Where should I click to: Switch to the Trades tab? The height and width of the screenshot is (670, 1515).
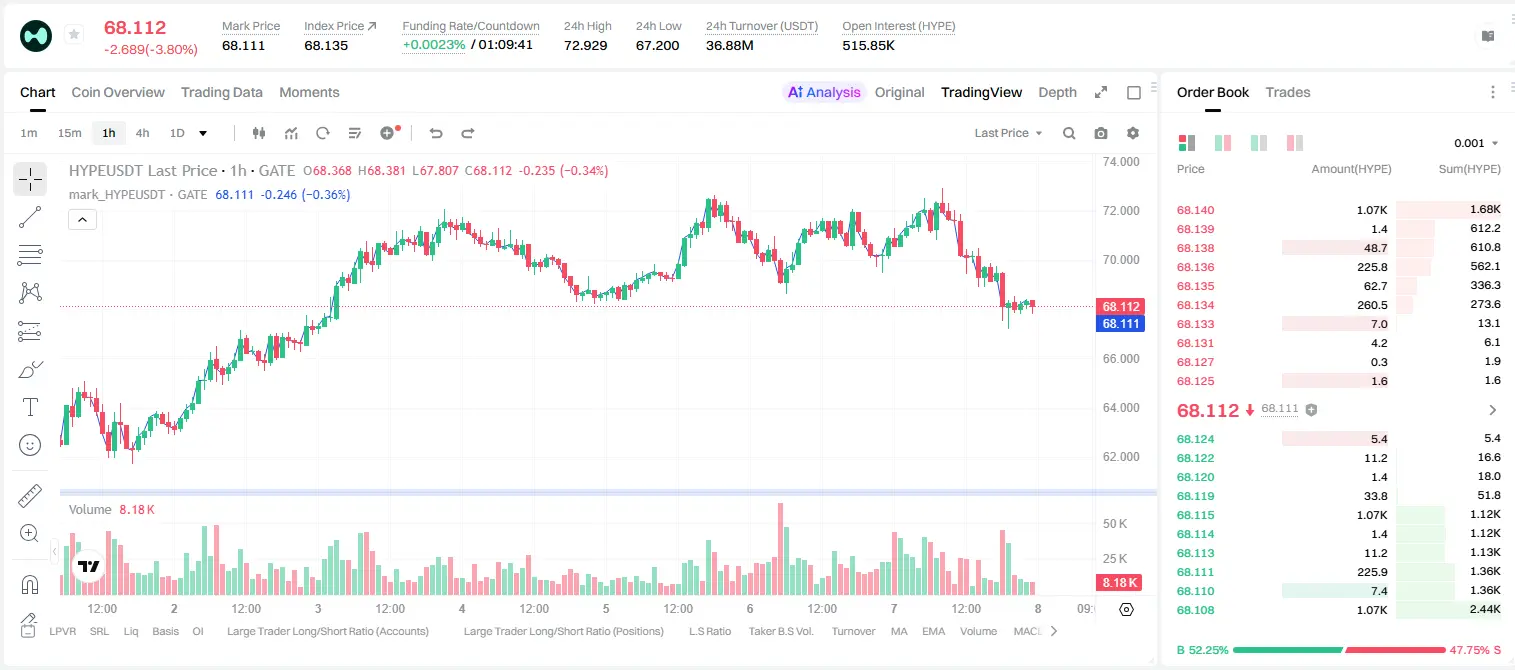click(x=1288, y=92)
